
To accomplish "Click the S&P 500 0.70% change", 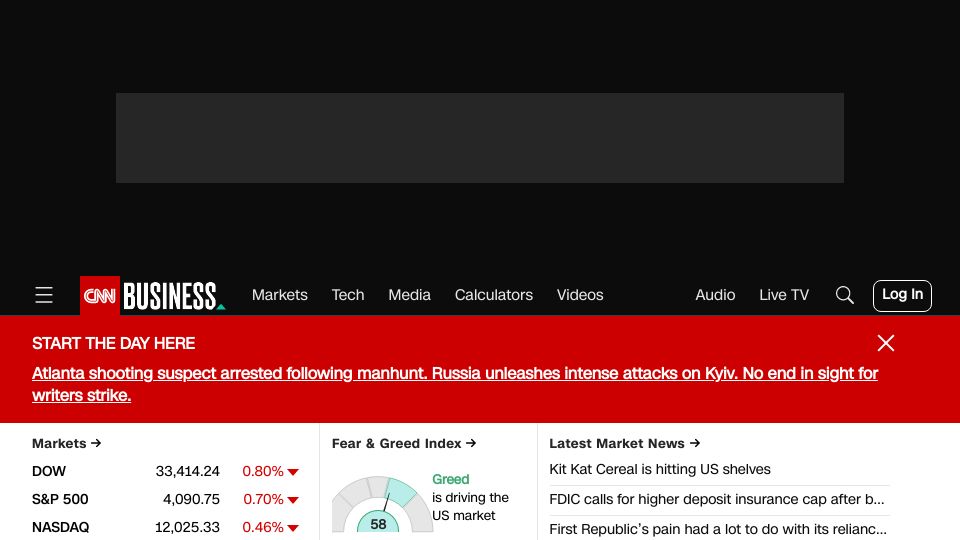I will [x=271, y=500].
